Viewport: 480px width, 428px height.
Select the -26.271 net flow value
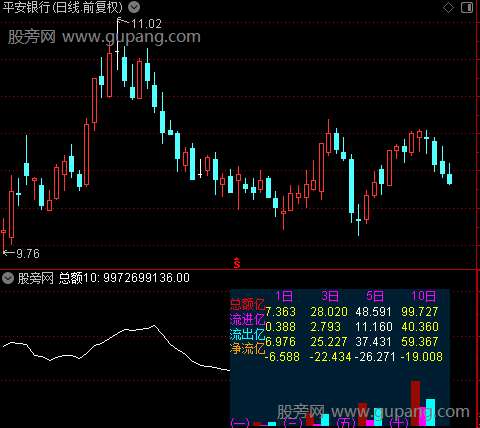(x=375, y=357)
